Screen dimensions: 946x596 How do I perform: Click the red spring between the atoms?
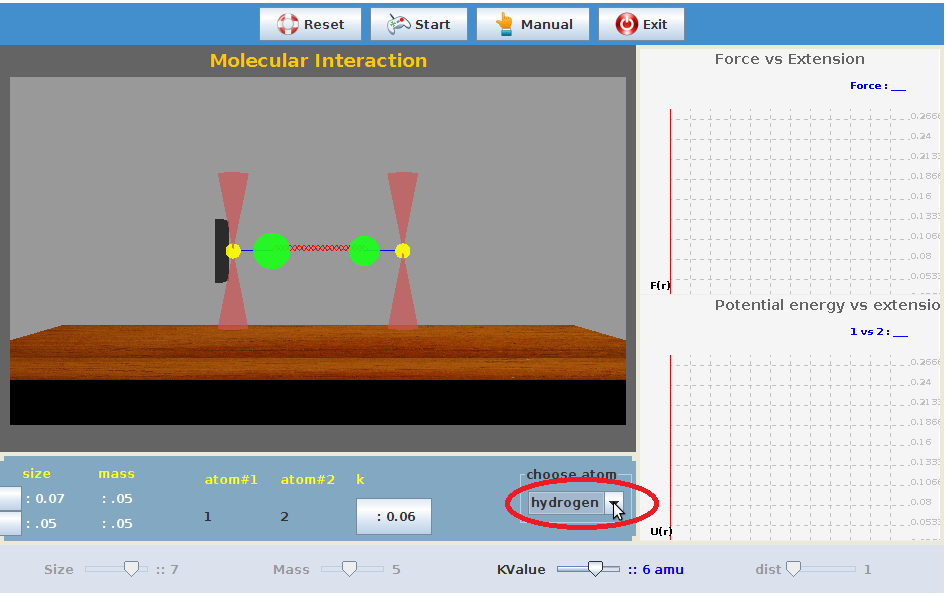(x=319, y=248)
